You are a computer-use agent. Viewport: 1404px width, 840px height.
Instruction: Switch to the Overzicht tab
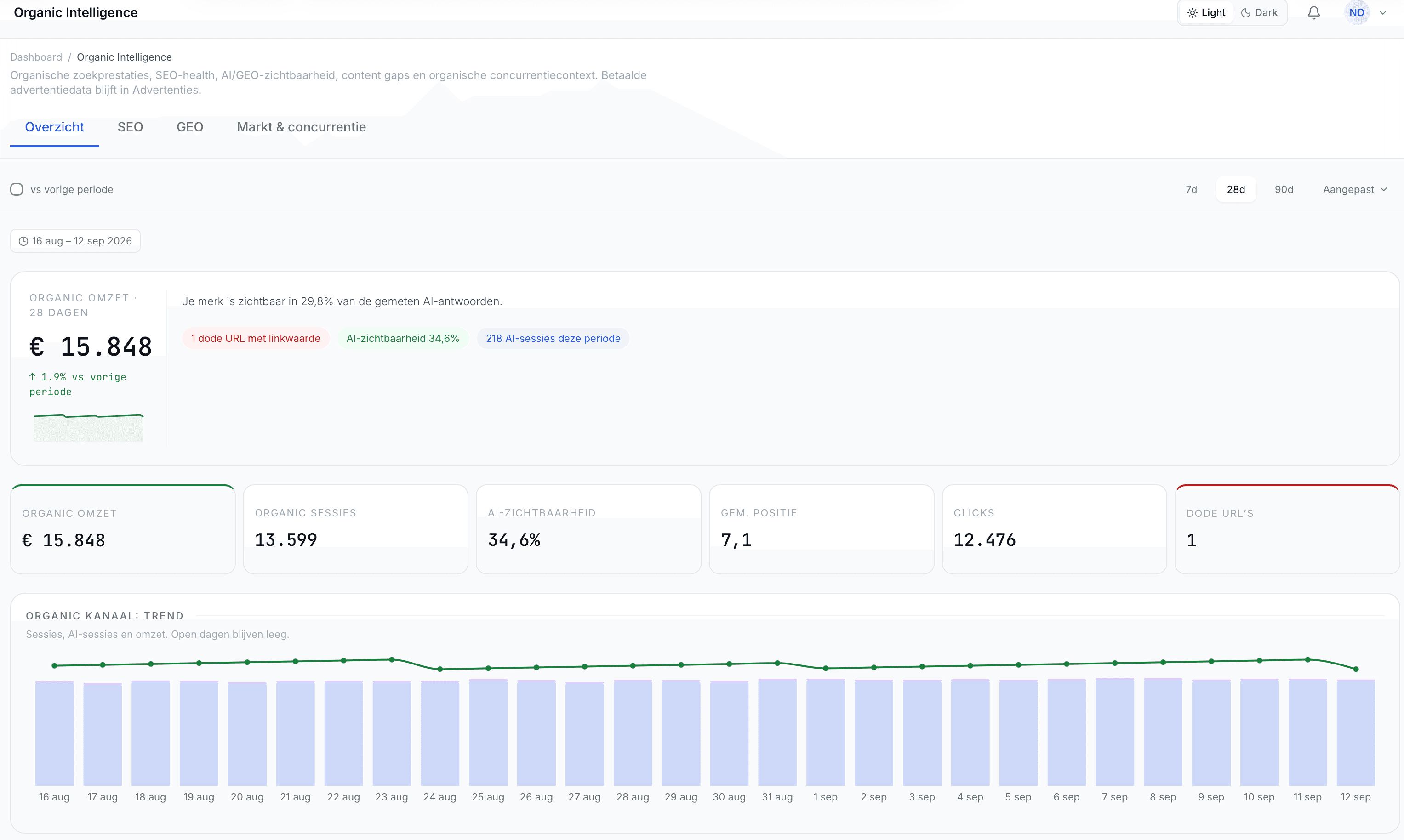[x=54, y=127]
